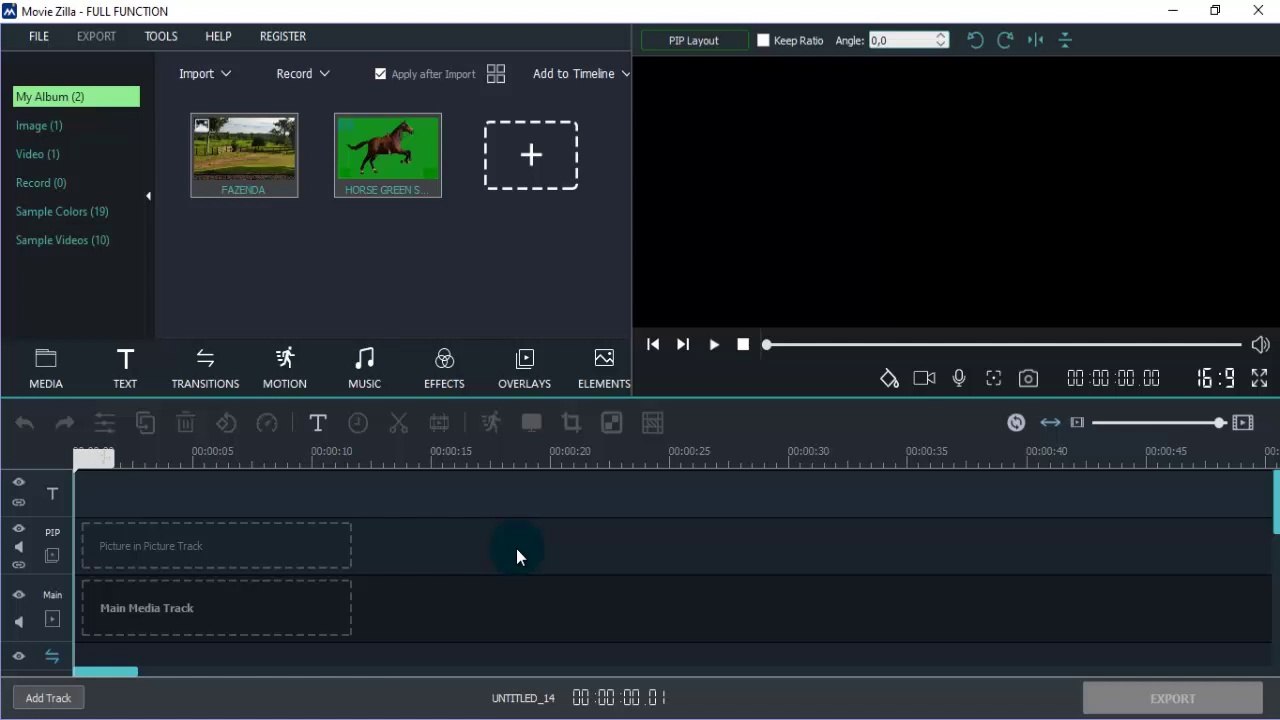The width and height of the screenshot is (1280, 720).
Task: Mute the PIP track speaker
Action: pos(19,547)
